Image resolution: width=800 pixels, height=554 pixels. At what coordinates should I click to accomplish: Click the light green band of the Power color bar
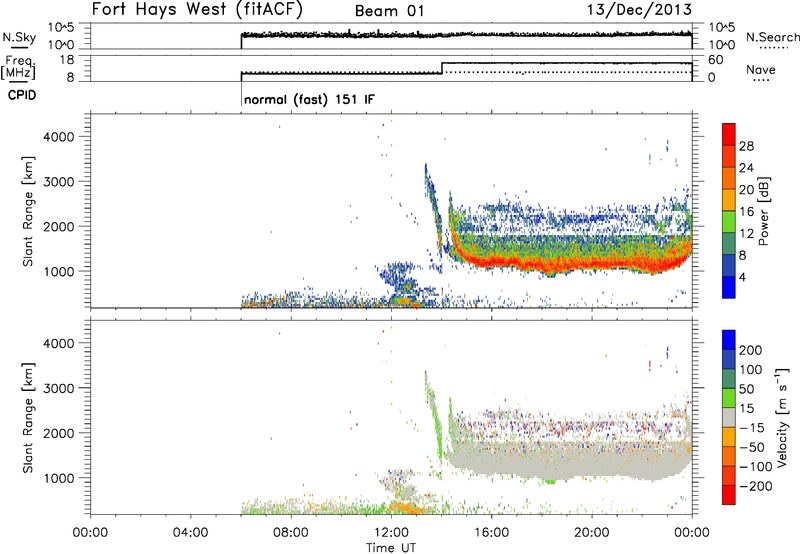click(729, 222)
